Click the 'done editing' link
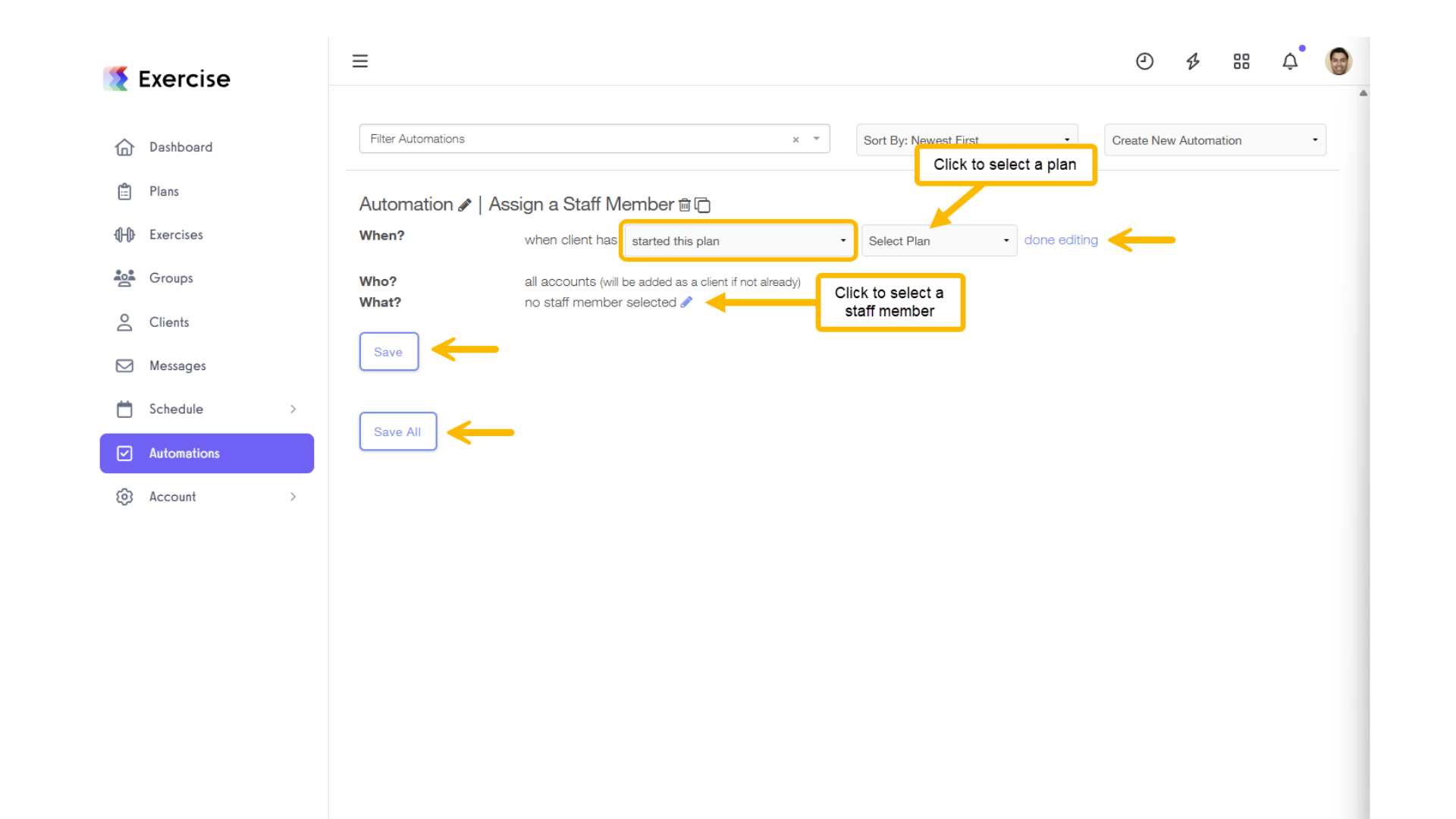1456x819 pixels. (1061, 240)
